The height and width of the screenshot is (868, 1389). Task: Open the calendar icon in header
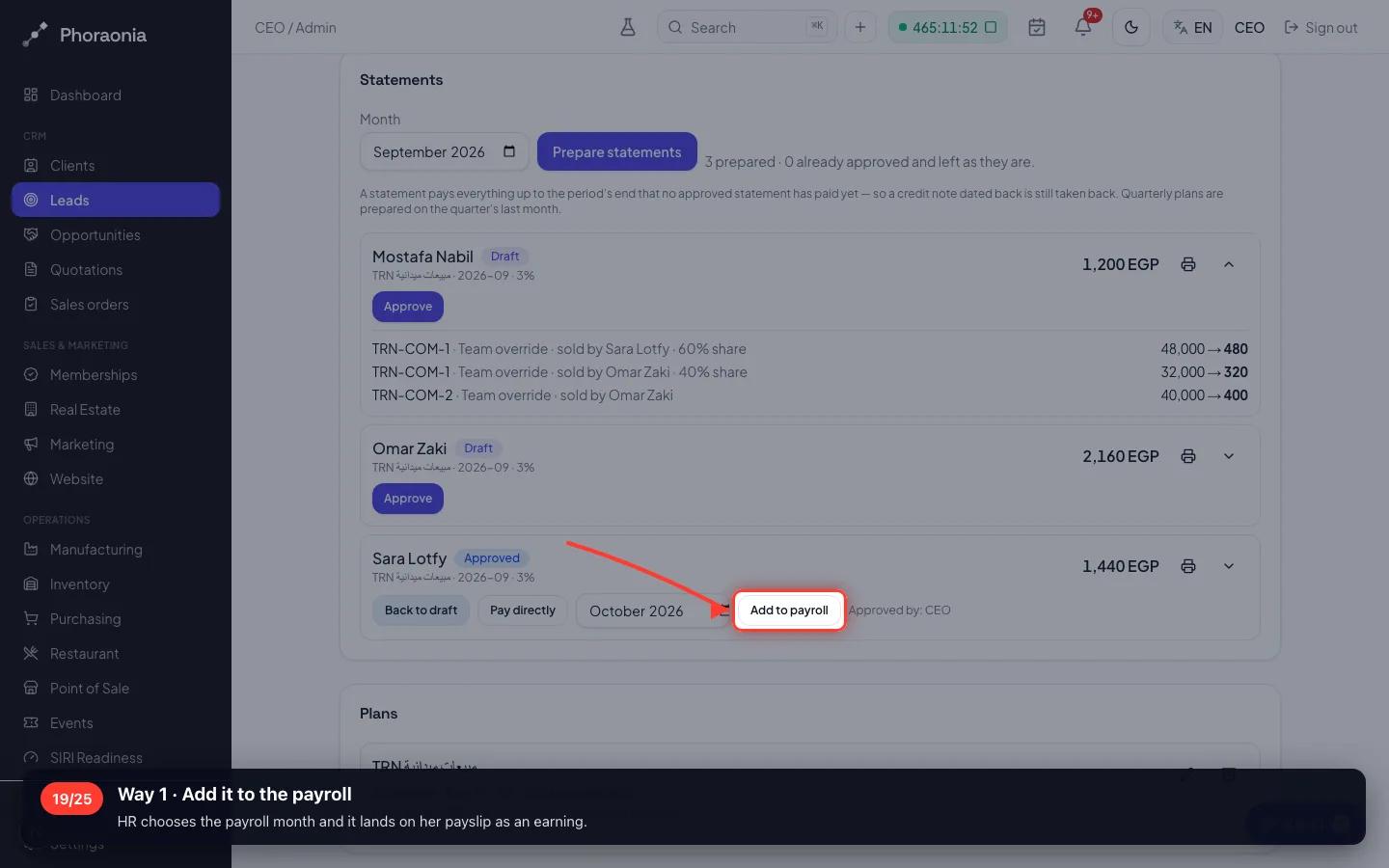pos(1037,27)
